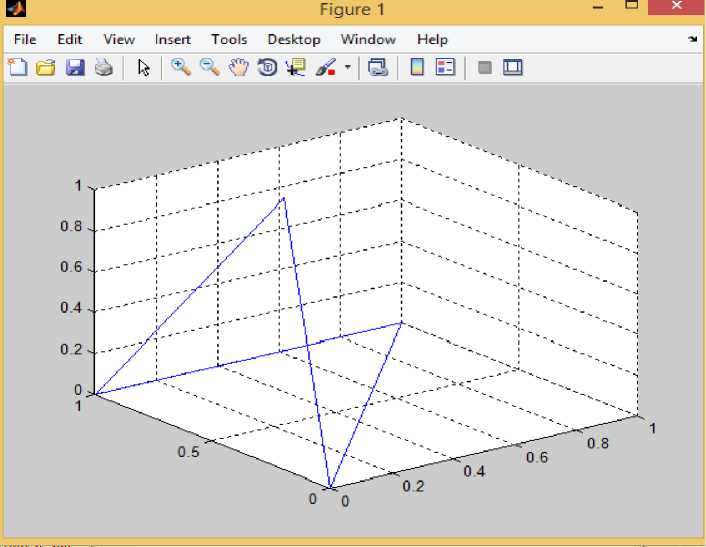The image size is (706, 547).
Task: Click Show Plot Tools and Dock Figure button
Action: pos(513,68)
